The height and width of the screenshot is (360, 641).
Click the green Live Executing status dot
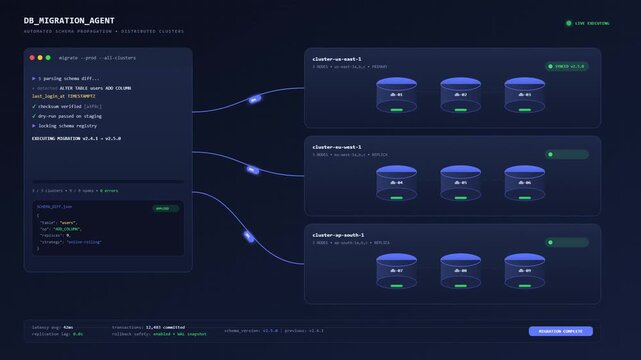[x=569, y=23]
